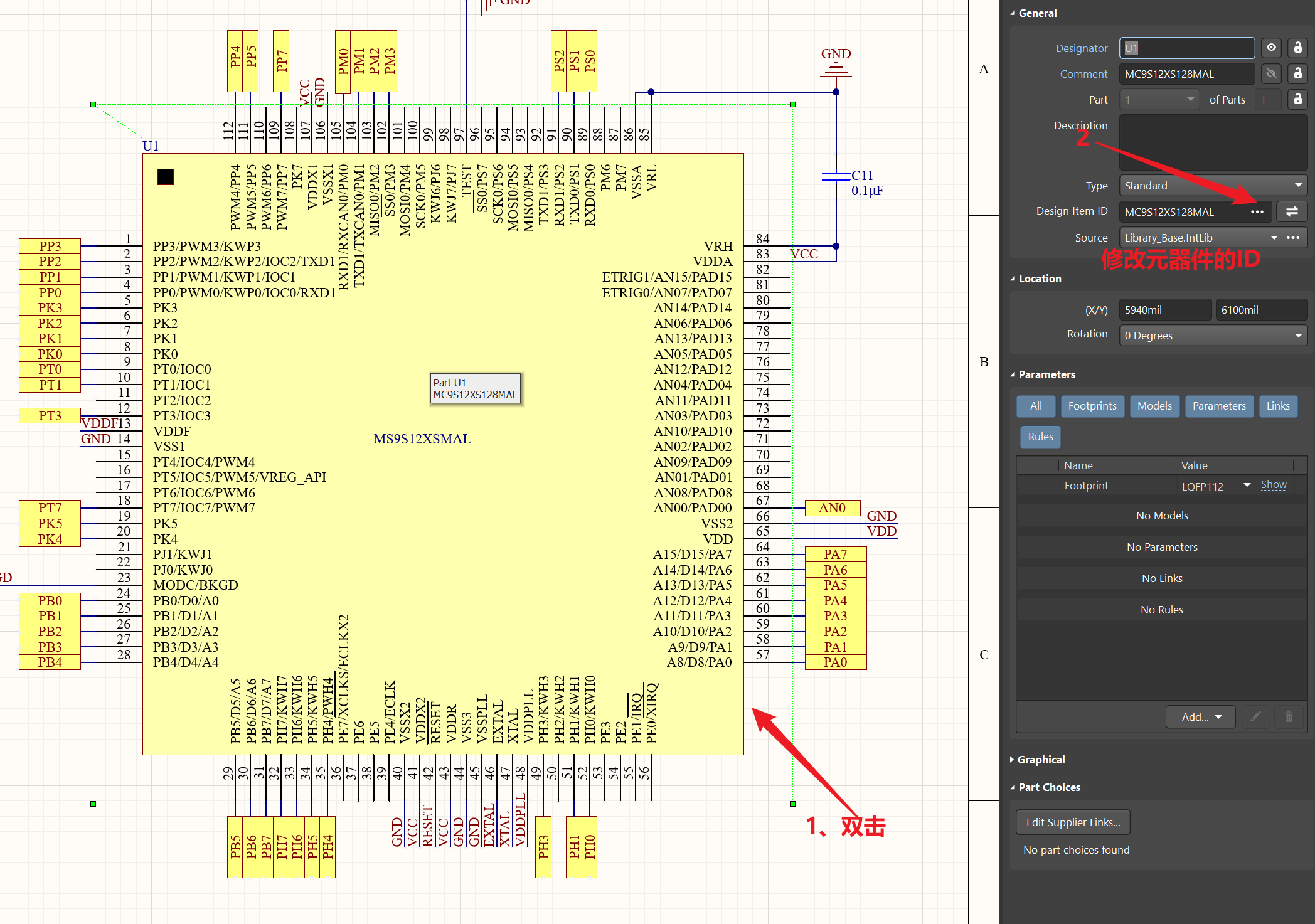Open the Rotation dropdown
This screenshot has width=1315, height=924.
tap(1213, 336)
